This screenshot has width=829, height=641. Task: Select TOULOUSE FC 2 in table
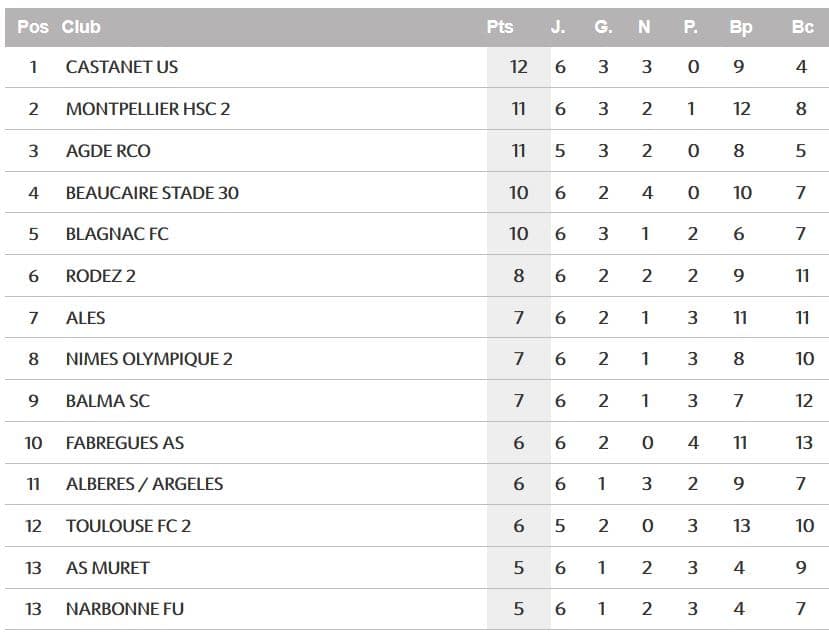(x=128, y=526)
